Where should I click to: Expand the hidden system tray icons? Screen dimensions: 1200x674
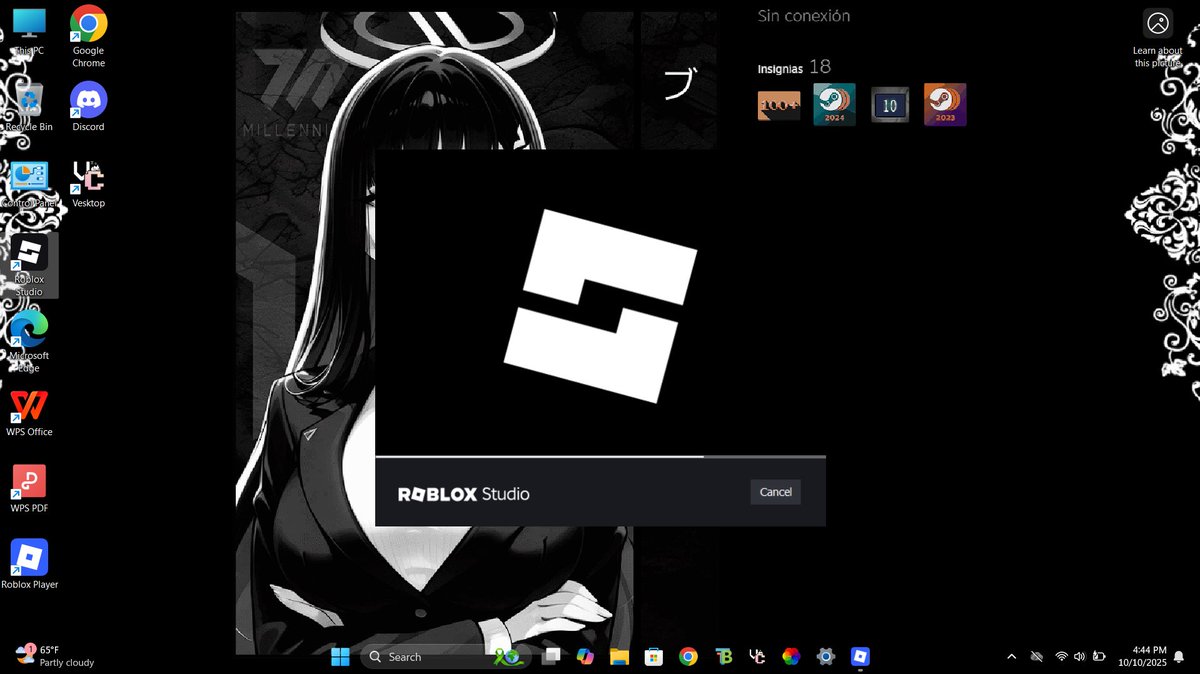[1011, 657]
